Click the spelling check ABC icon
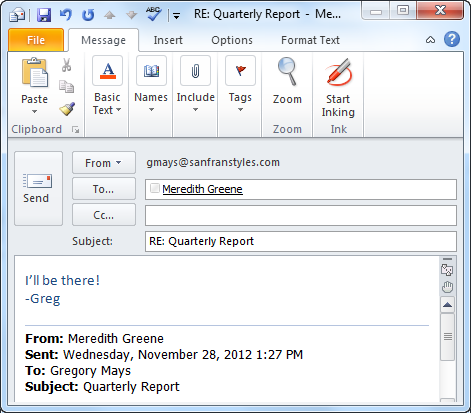The image size is (471, 413). pyautogui.click(x=153, y=14)
